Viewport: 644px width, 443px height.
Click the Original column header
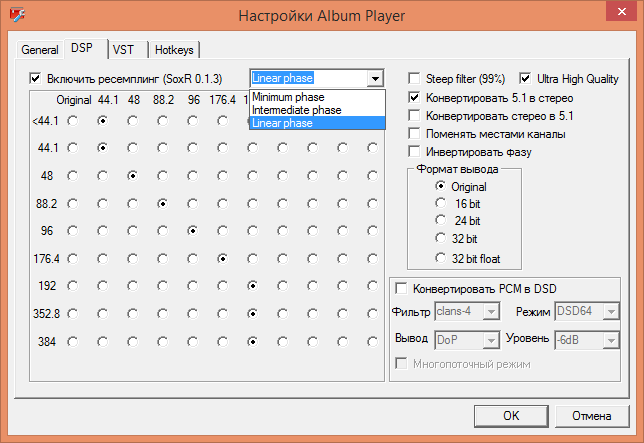tap(74, 100)
